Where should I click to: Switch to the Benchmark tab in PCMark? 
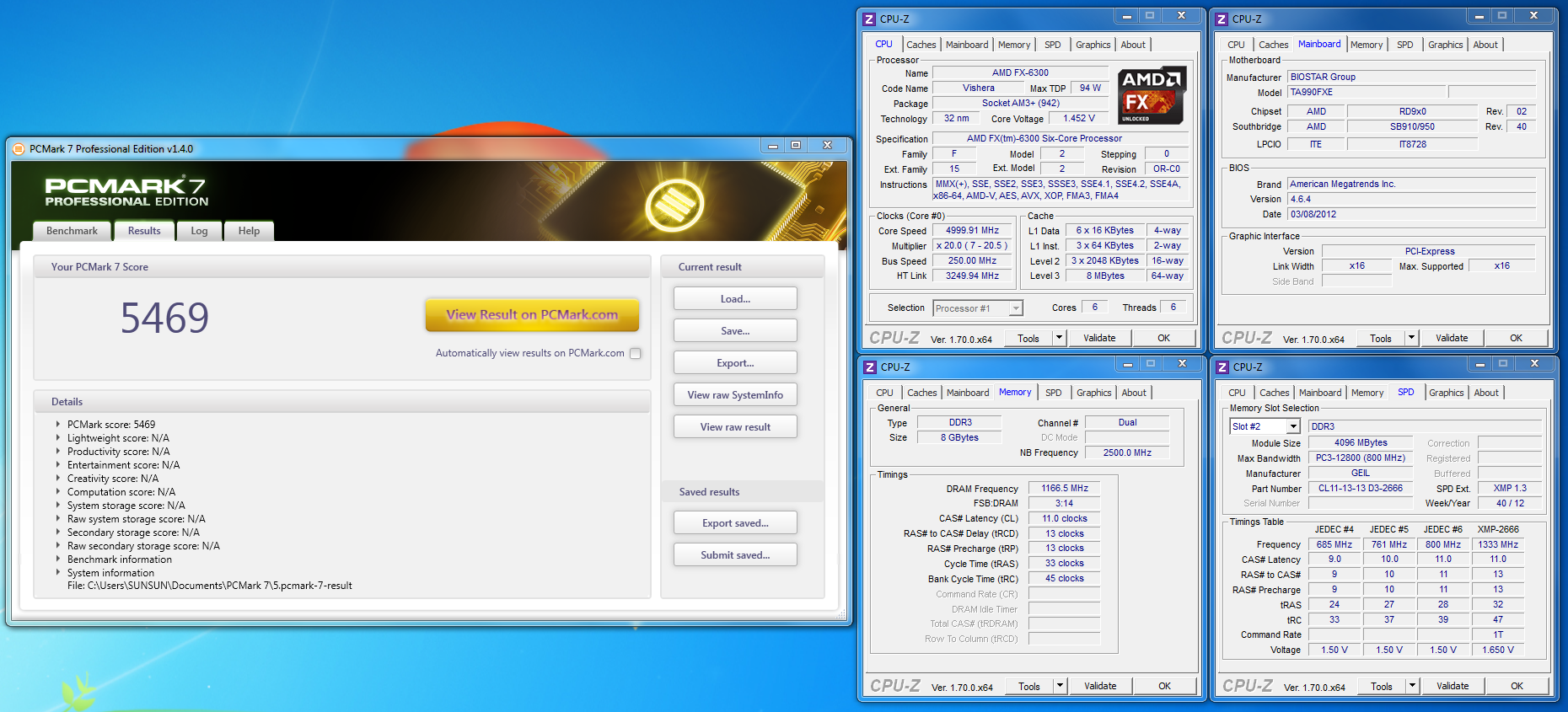(72, 231)
